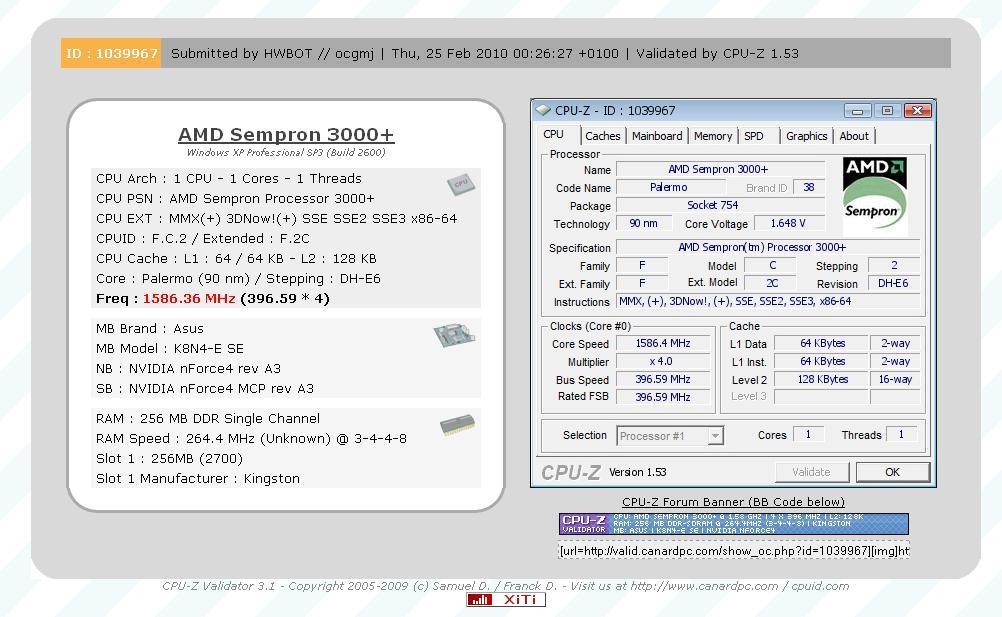Click the L1 Inst. value 64 KBytes
Image resolution: width=1002 pixels, height=617 pixels.
822,361
